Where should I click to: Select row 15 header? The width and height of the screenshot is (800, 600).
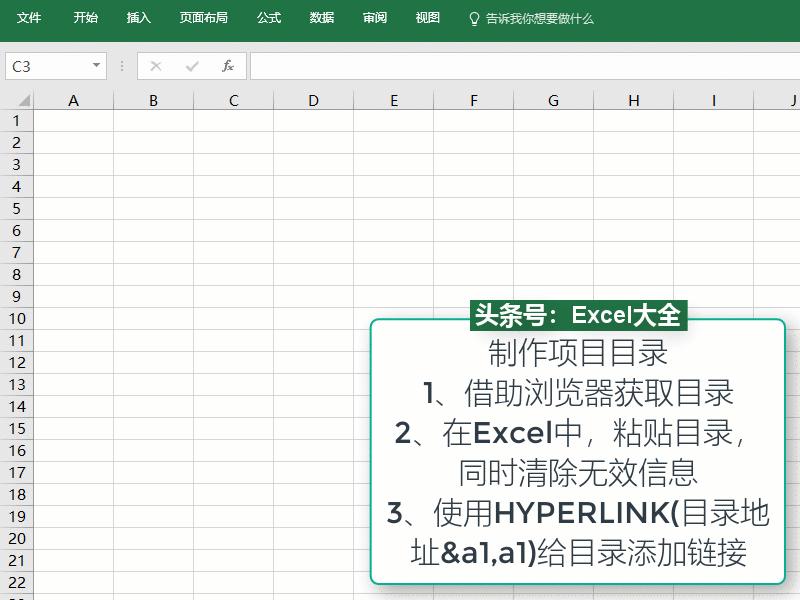point(16,430)
